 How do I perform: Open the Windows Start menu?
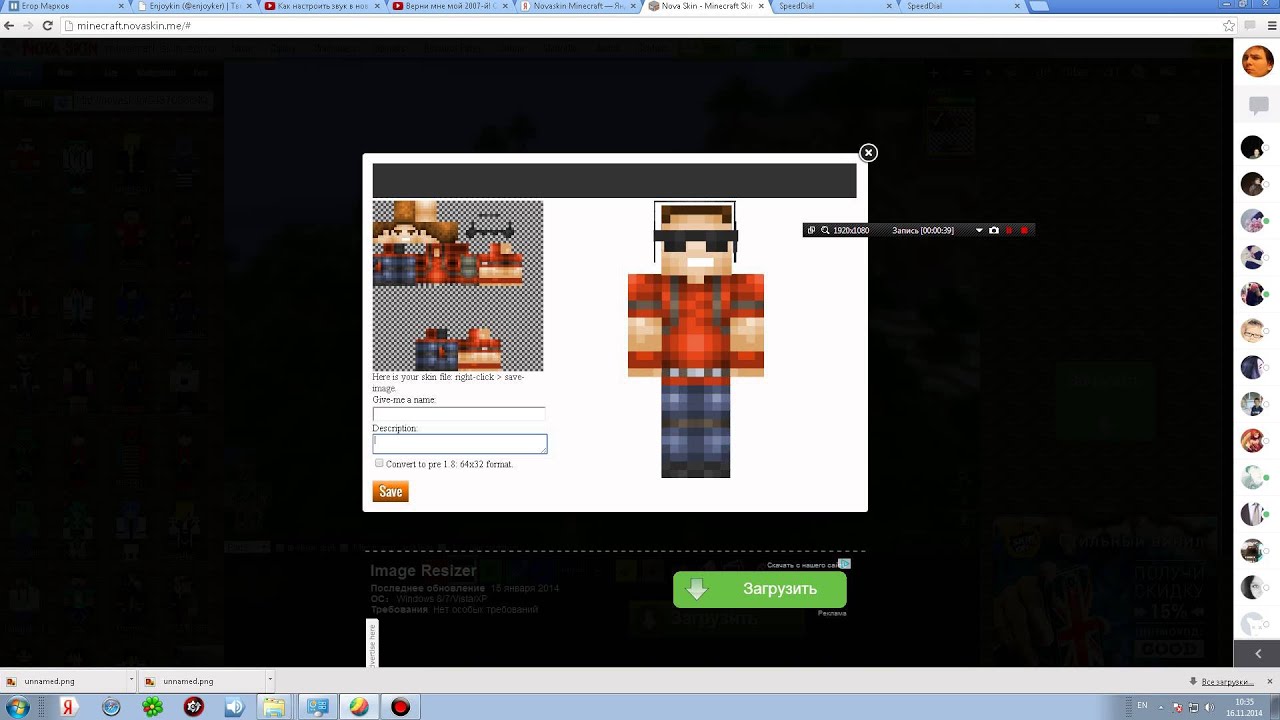[18, 707]
